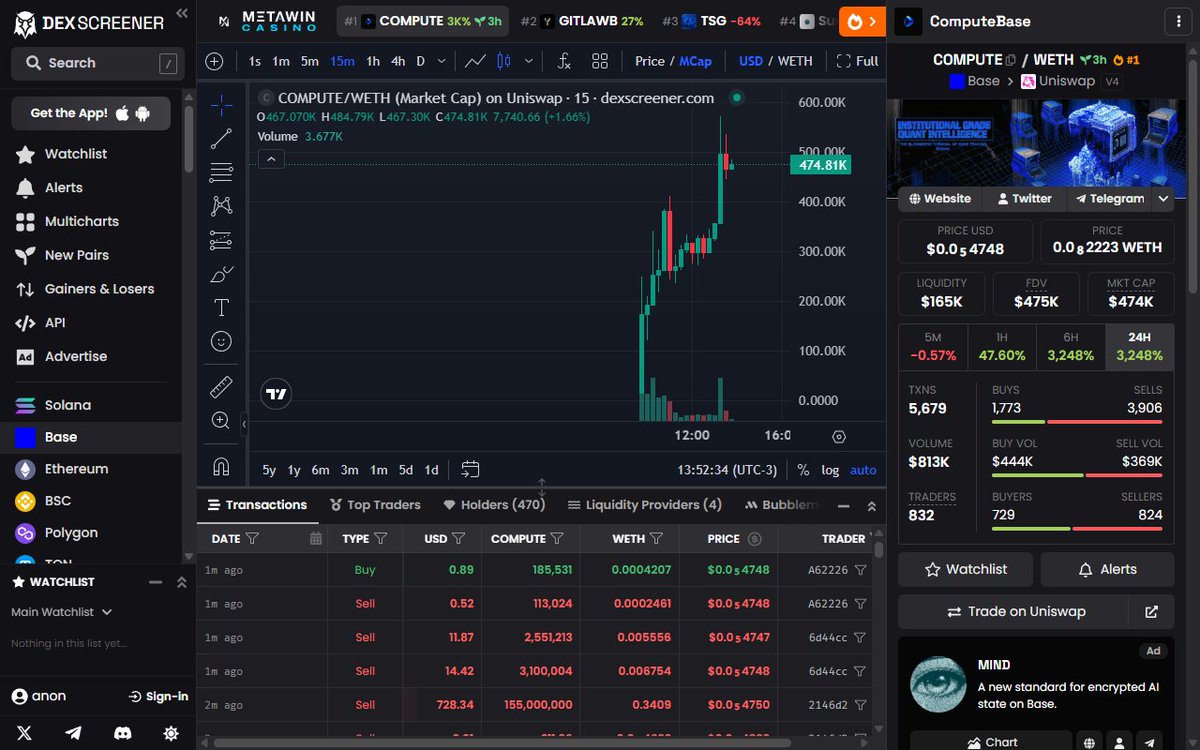Collapse the chart legend arrow
Viewport: 1200px width, 750px height.
(x=271, y=159)
